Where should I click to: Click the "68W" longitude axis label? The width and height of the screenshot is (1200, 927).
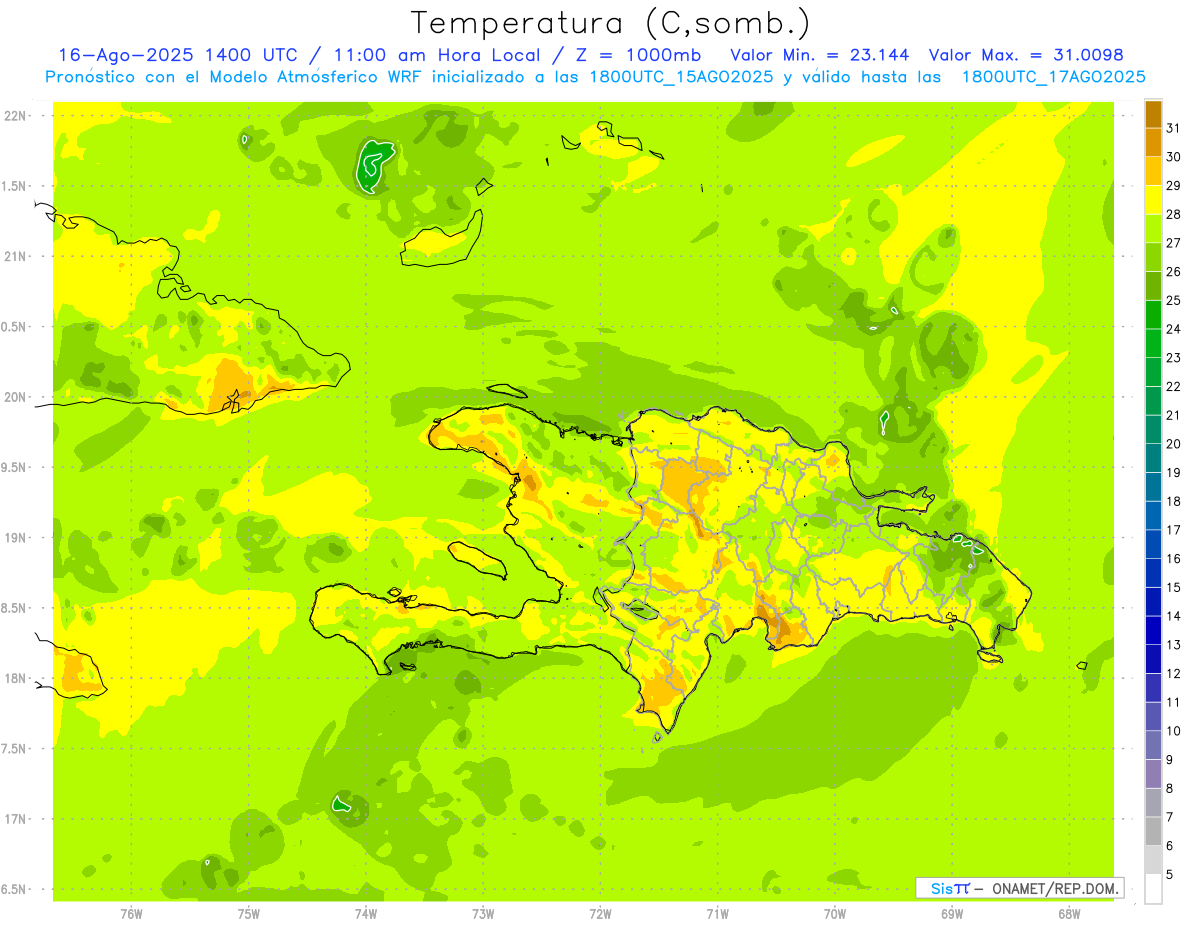1069,914
